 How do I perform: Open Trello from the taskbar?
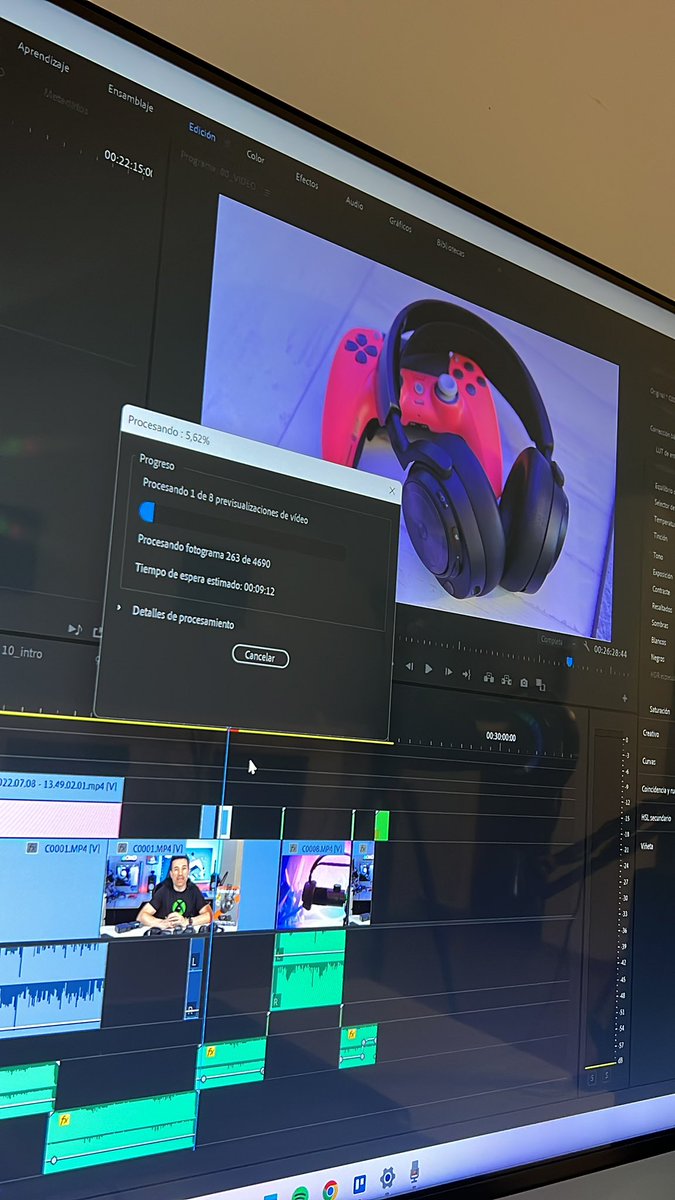pos(359,1183)
